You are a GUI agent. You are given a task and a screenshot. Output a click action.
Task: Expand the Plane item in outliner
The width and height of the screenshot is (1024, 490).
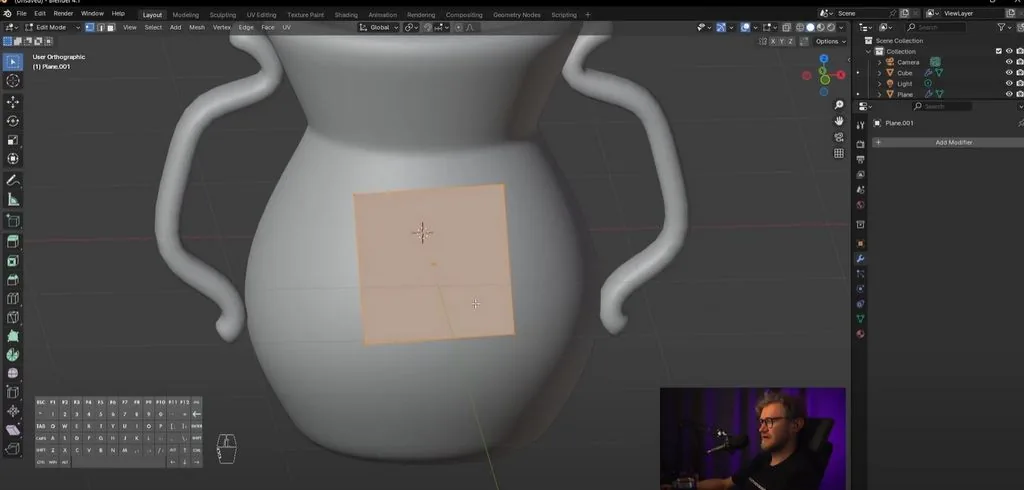pos(879,94)
